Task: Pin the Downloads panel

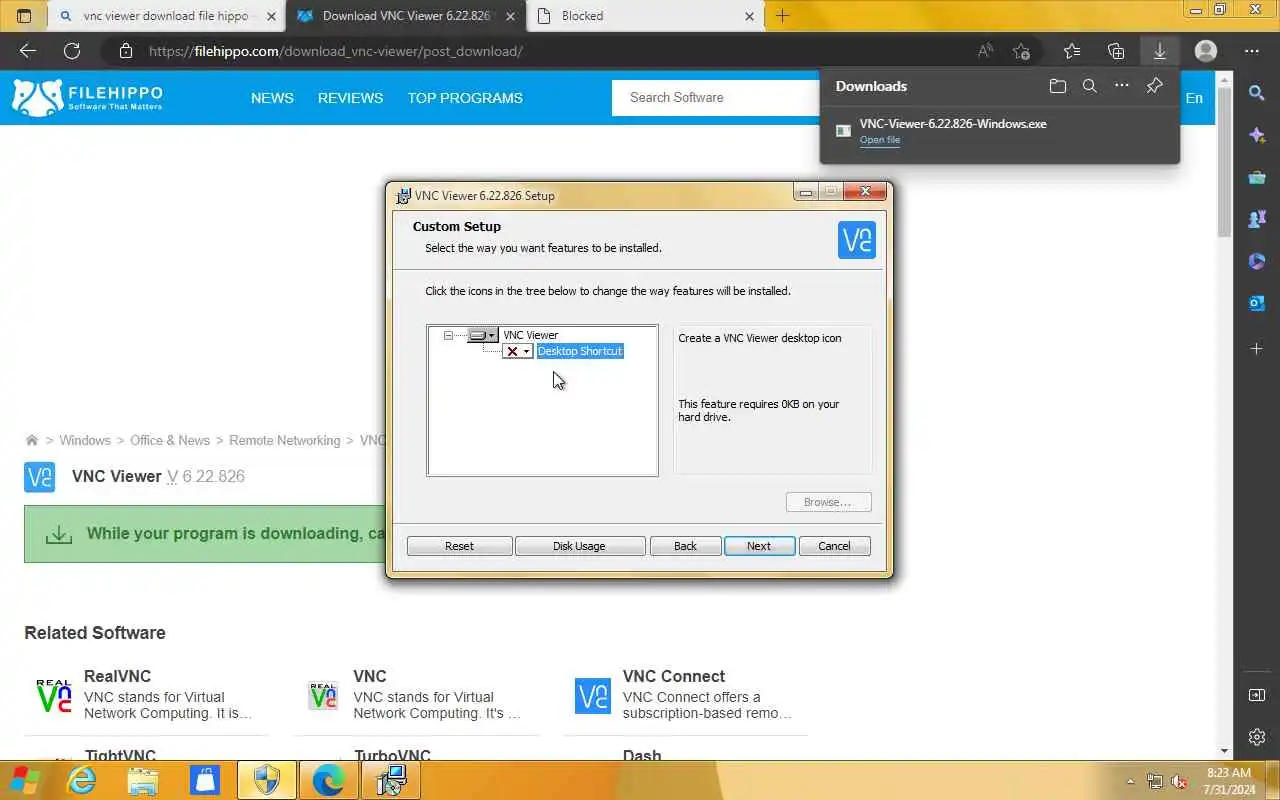Action: pos(1154,86)
